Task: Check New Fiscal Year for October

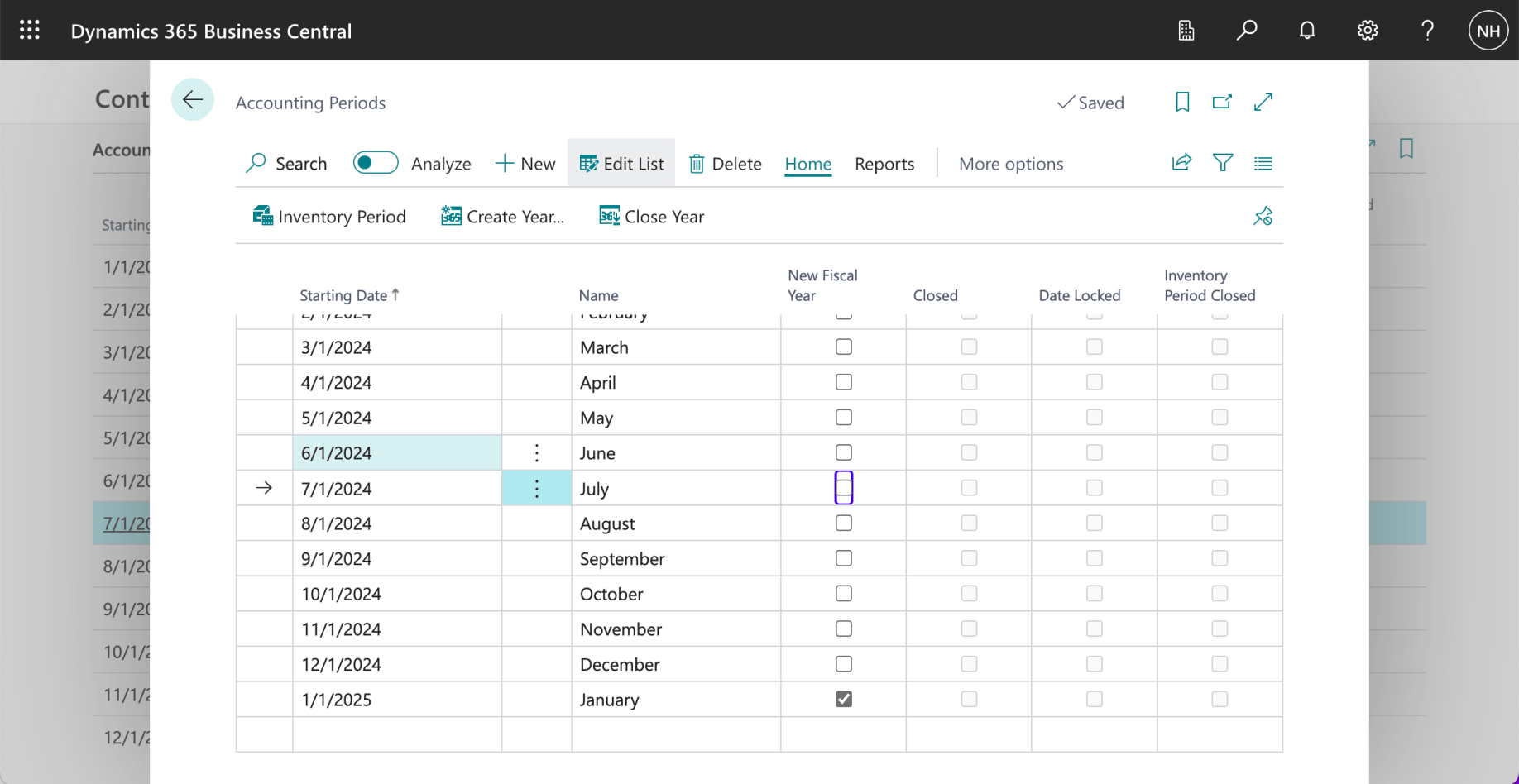Action: [844, 594]
